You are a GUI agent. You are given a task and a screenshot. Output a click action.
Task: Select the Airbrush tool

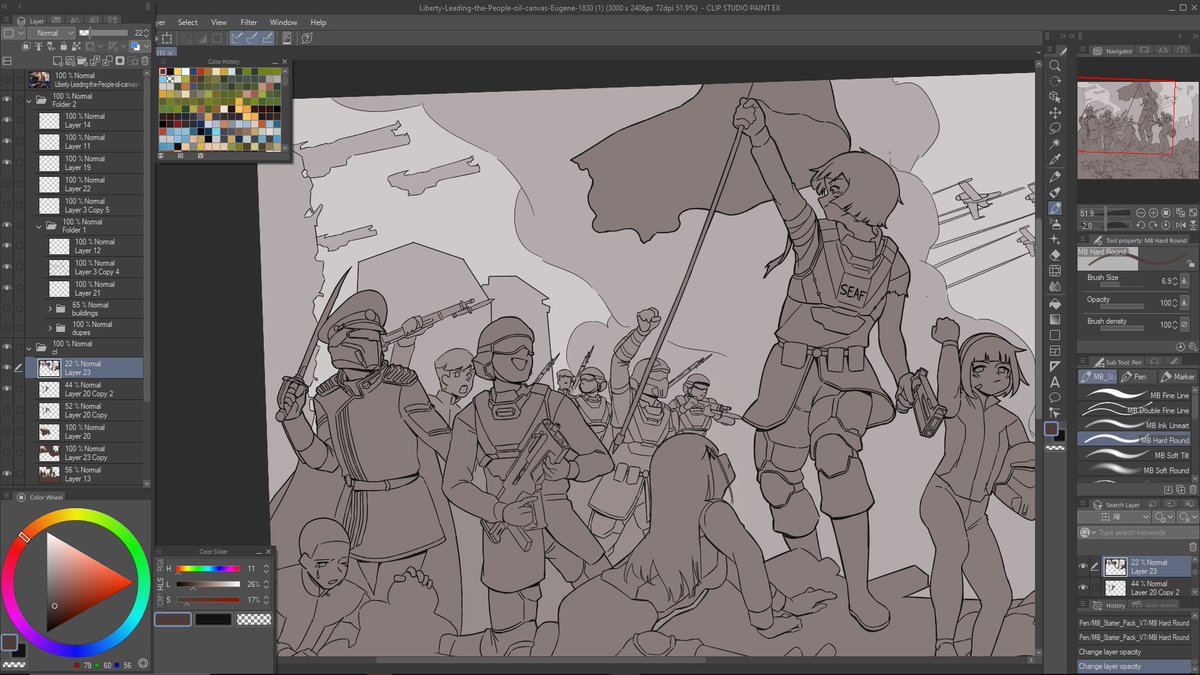click(1055, 224)
